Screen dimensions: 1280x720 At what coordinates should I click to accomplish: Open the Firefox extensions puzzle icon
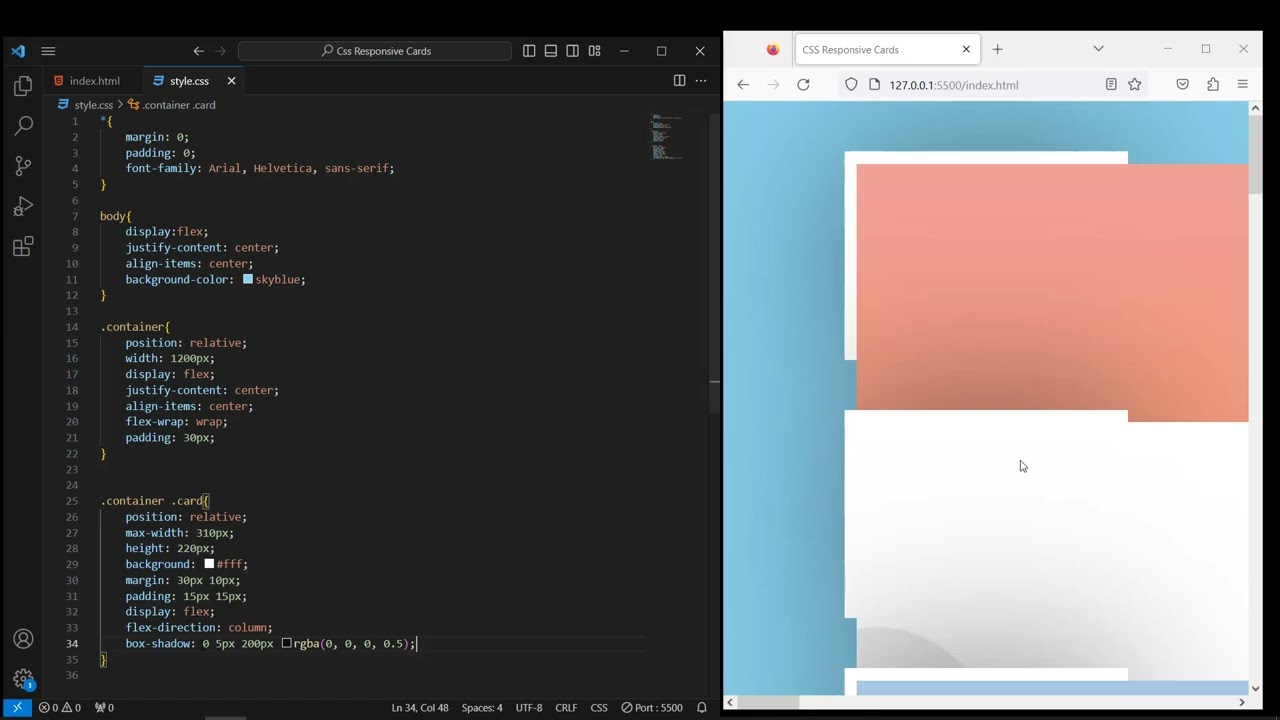tap(1213, 85)
